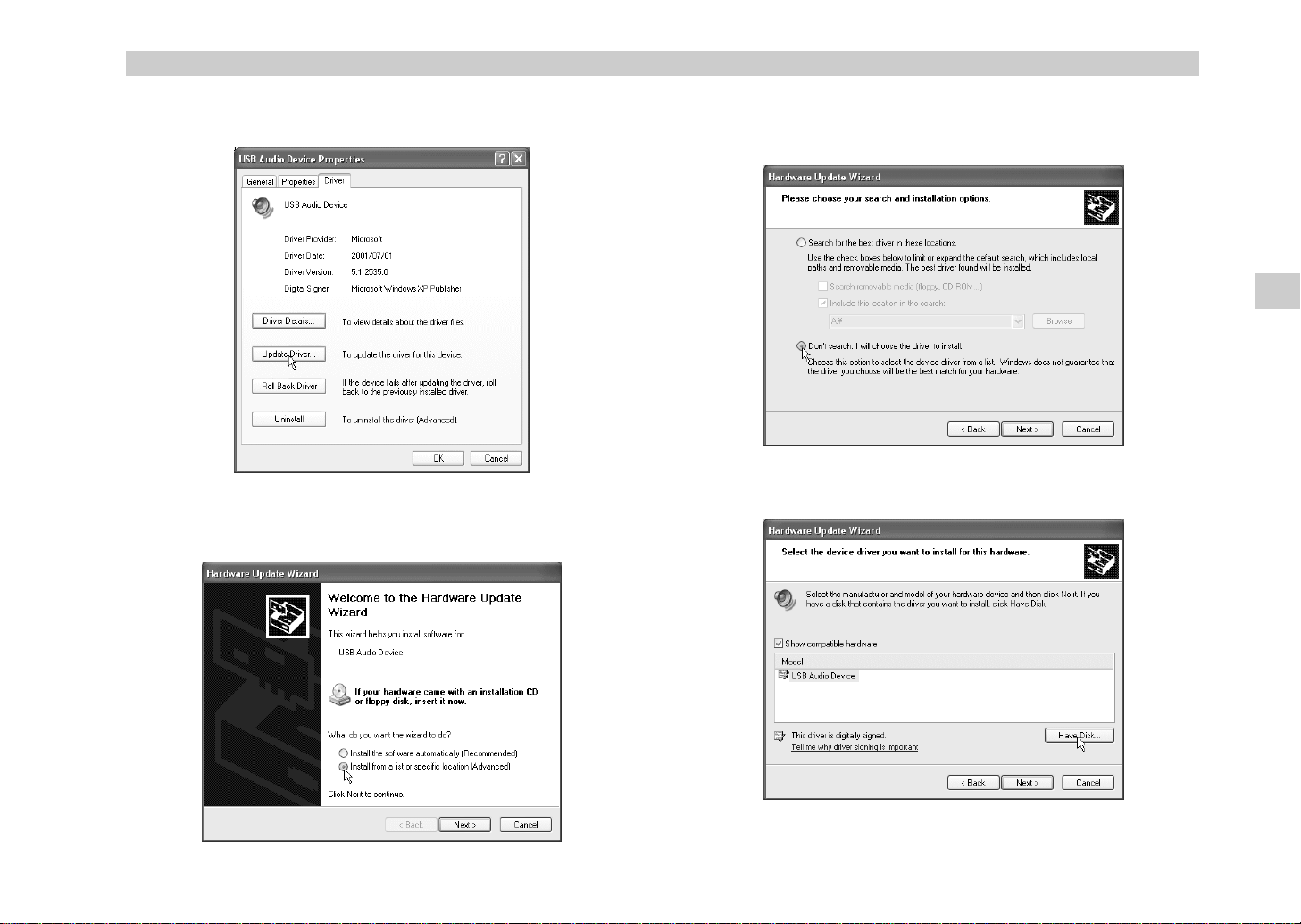Confirm with OK in Properties dialog

pyautogui.click(x=438, y=459)
